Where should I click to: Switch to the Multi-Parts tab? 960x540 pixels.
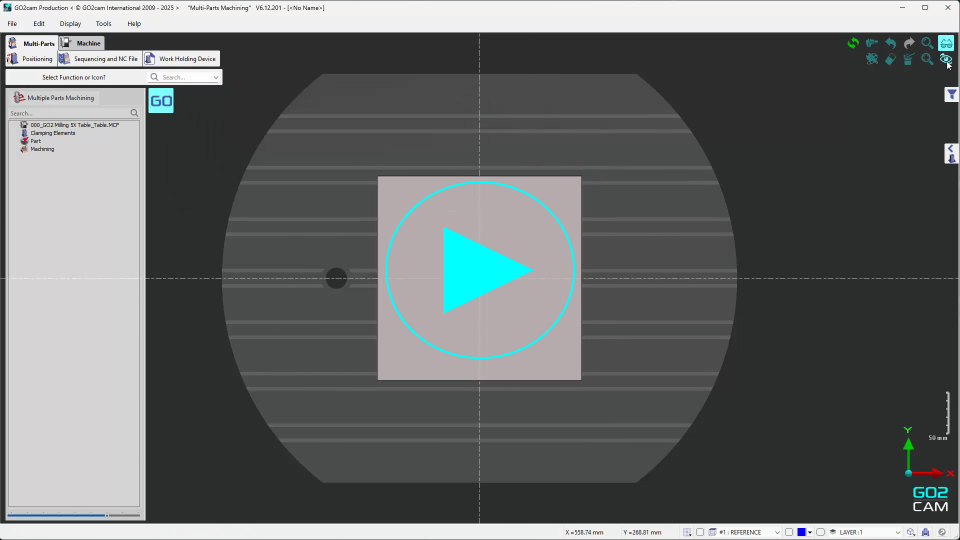[x=32, y=43]
